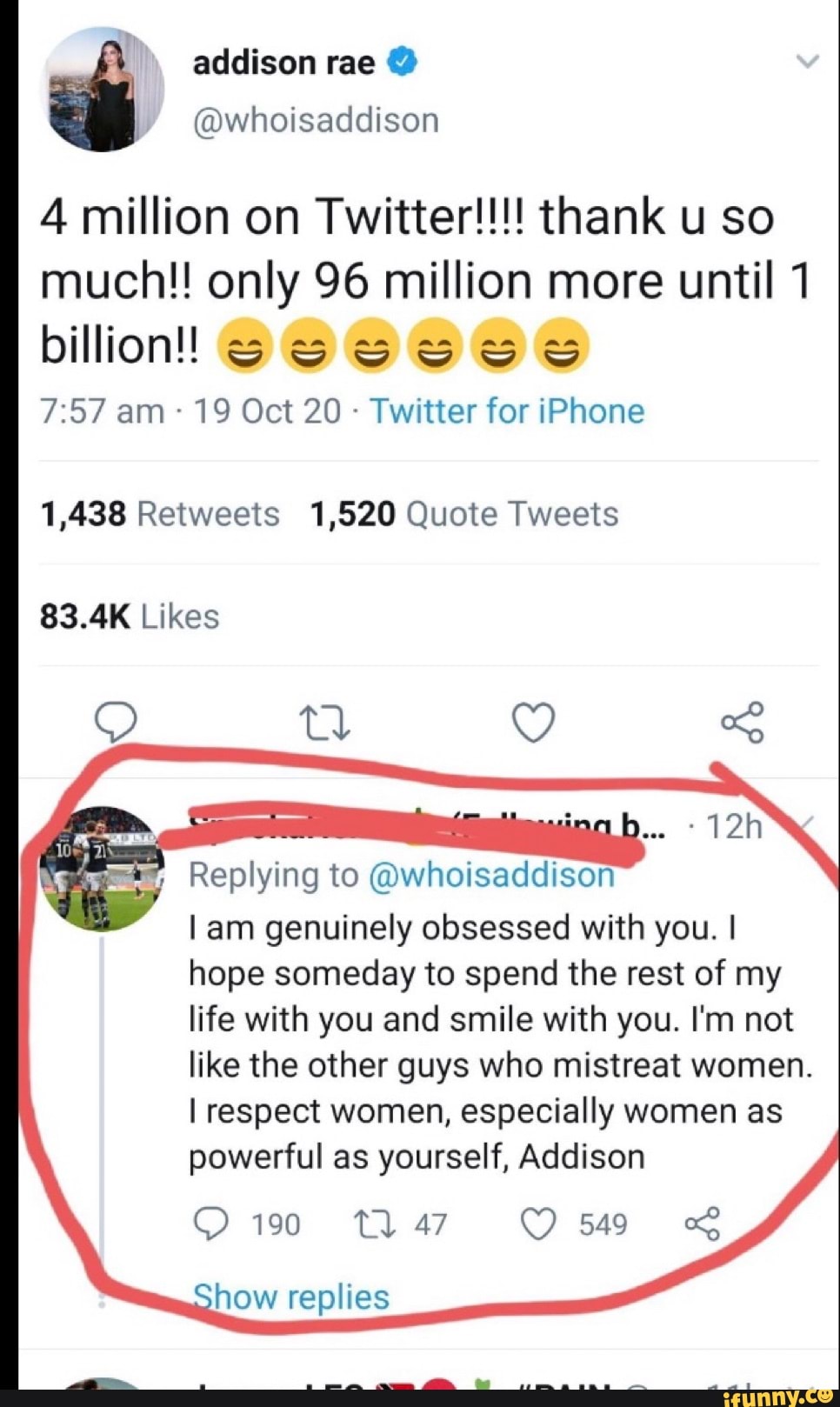
Task: Open reply options chevron beside 12h
Action: [805, 823]
